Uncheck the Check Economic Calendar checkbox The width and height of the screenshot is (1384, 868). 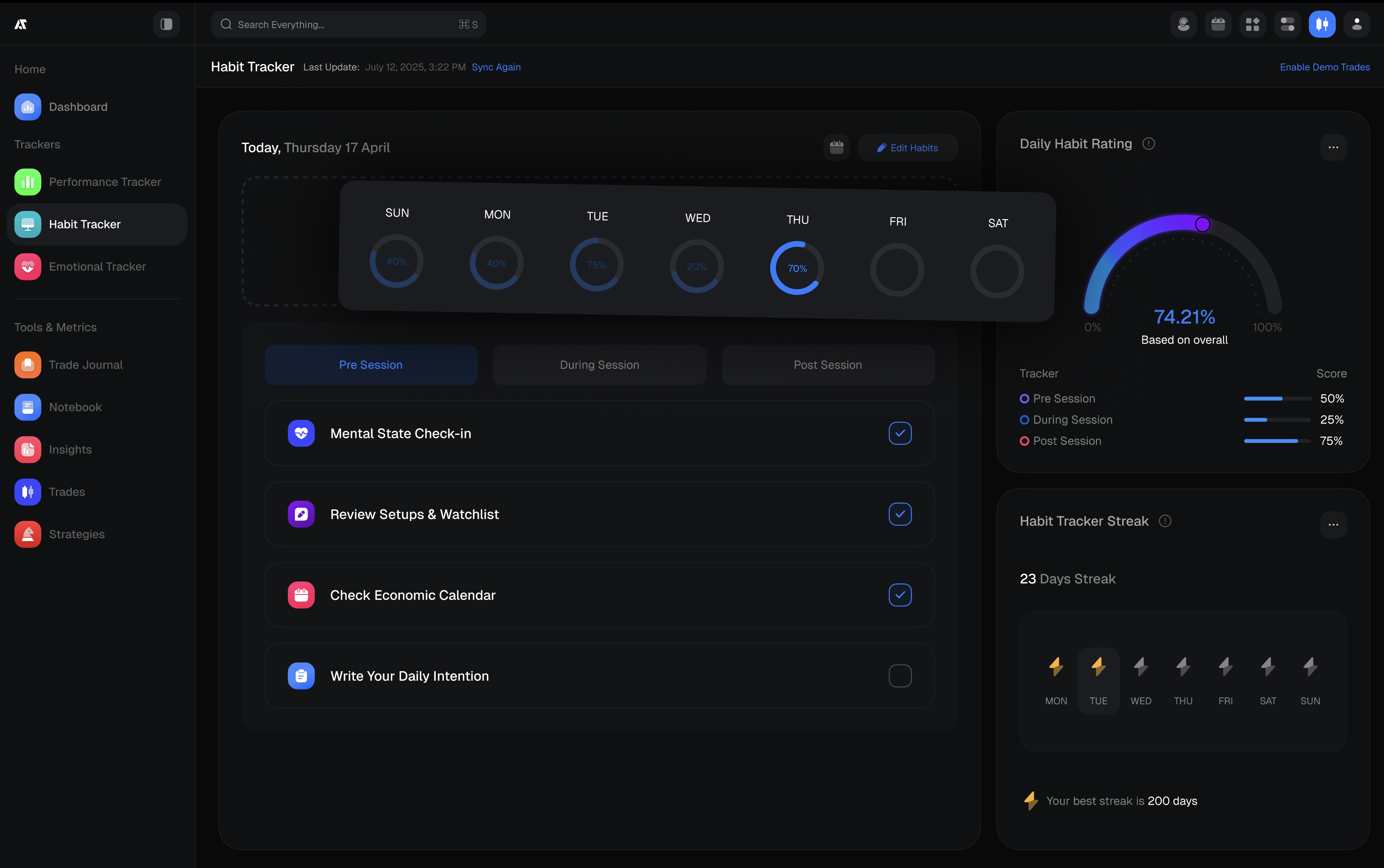[900, 595]
